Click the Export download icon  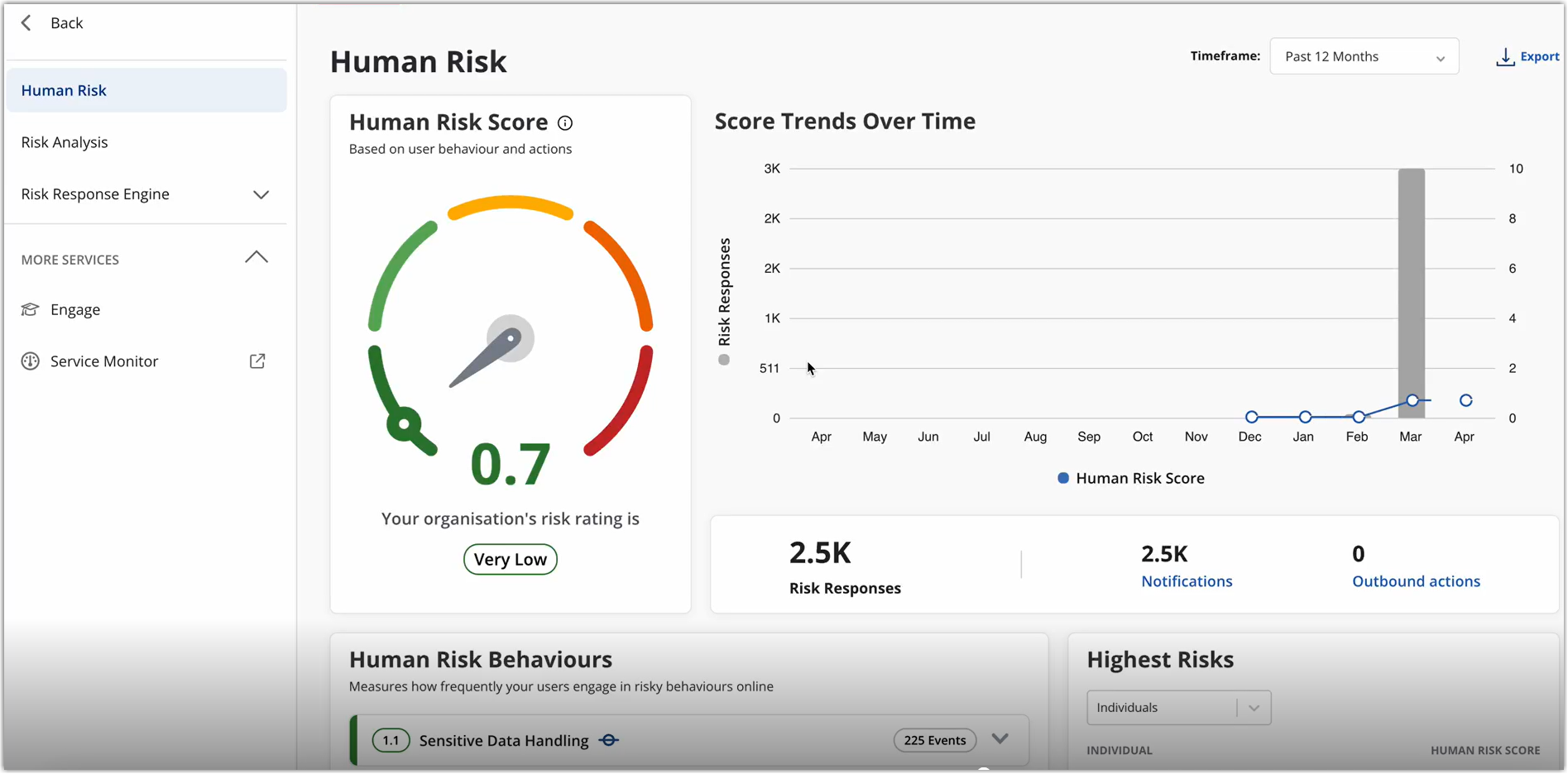(x=1505, y=57)
